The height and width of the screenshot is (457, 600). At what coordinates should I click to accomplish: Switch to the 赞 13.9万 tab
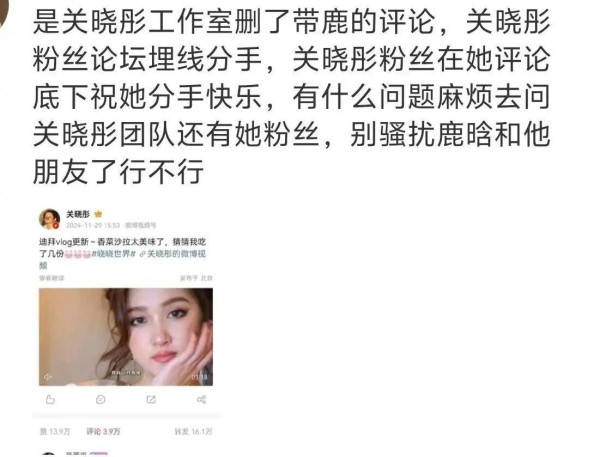click(x=55, y=432)
